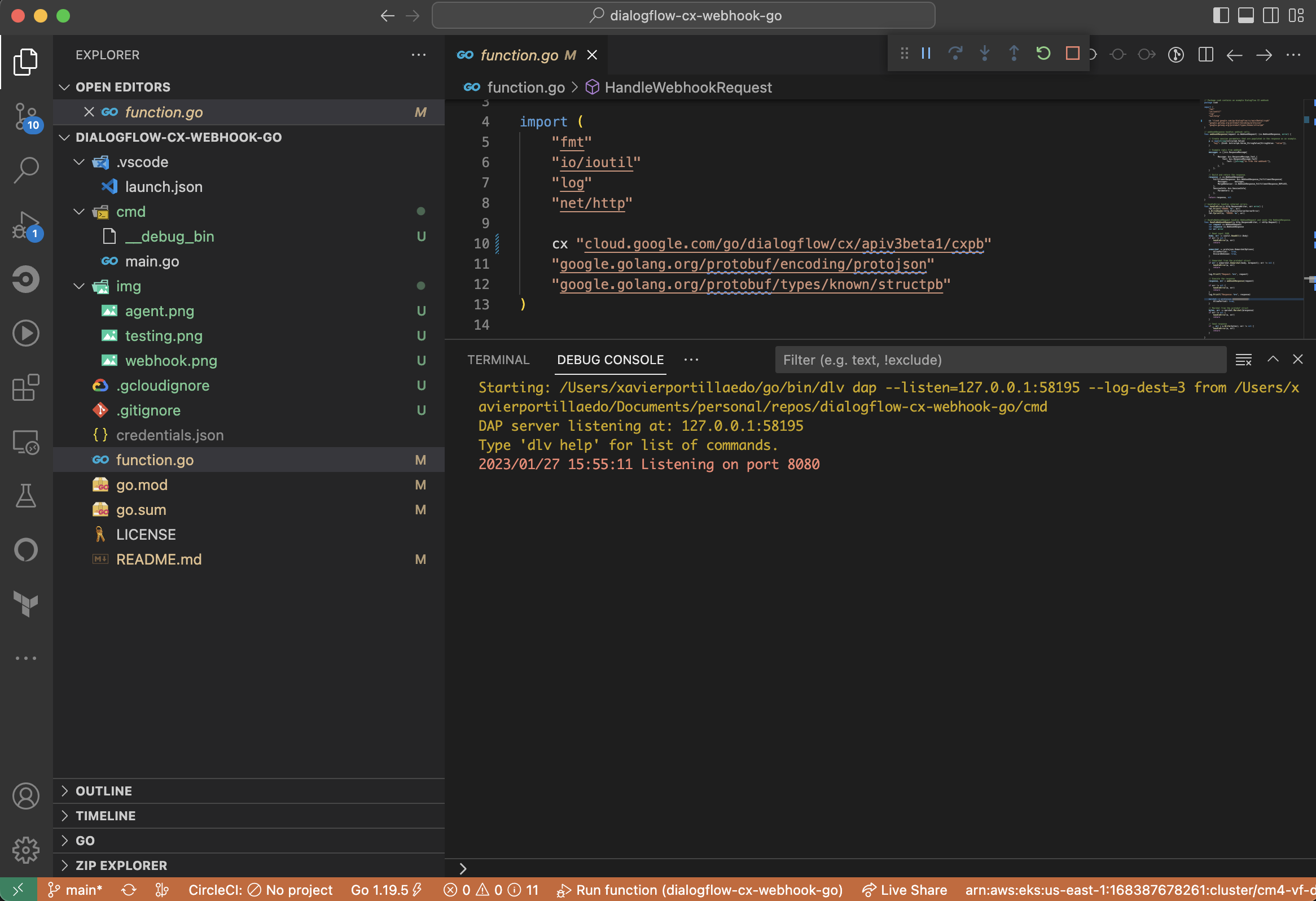Image resolution: width=1316 pixels, height=901 pixels.
Task: Click the main* branch in status bar
Action: point(75,890)
